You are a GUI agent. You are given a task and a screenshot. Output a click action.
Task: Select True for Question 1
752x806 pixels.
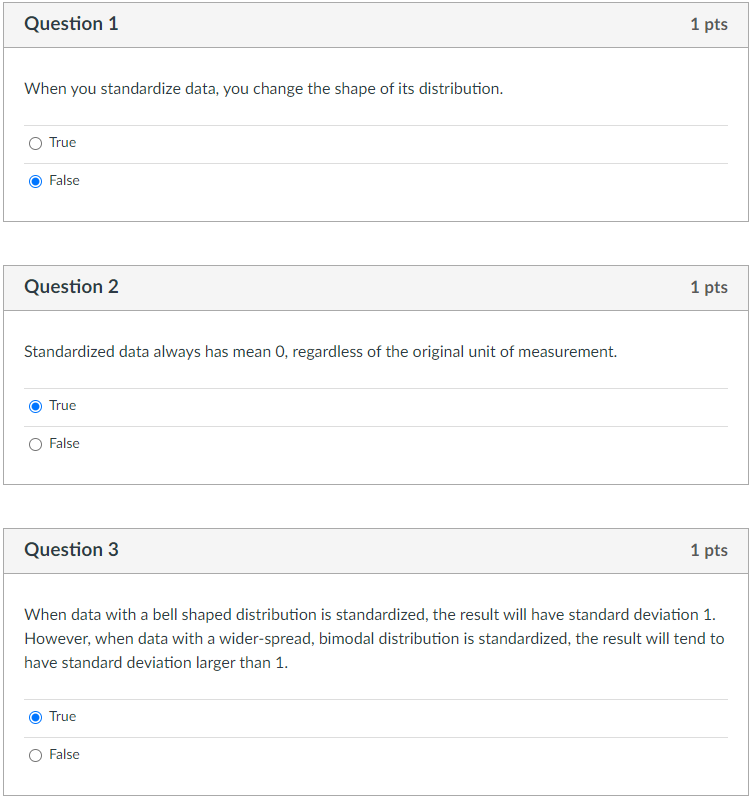click(x=35, y=142)
